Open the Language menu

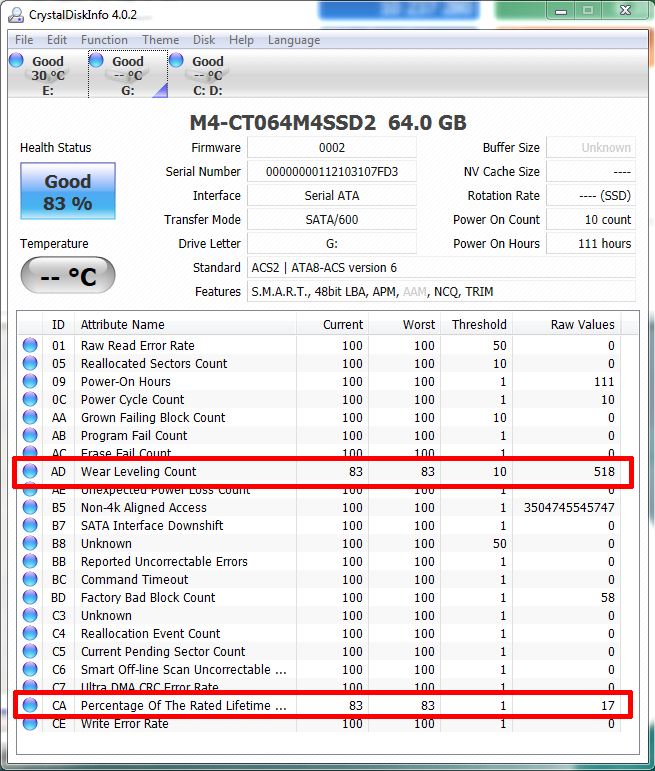point(294,40)
